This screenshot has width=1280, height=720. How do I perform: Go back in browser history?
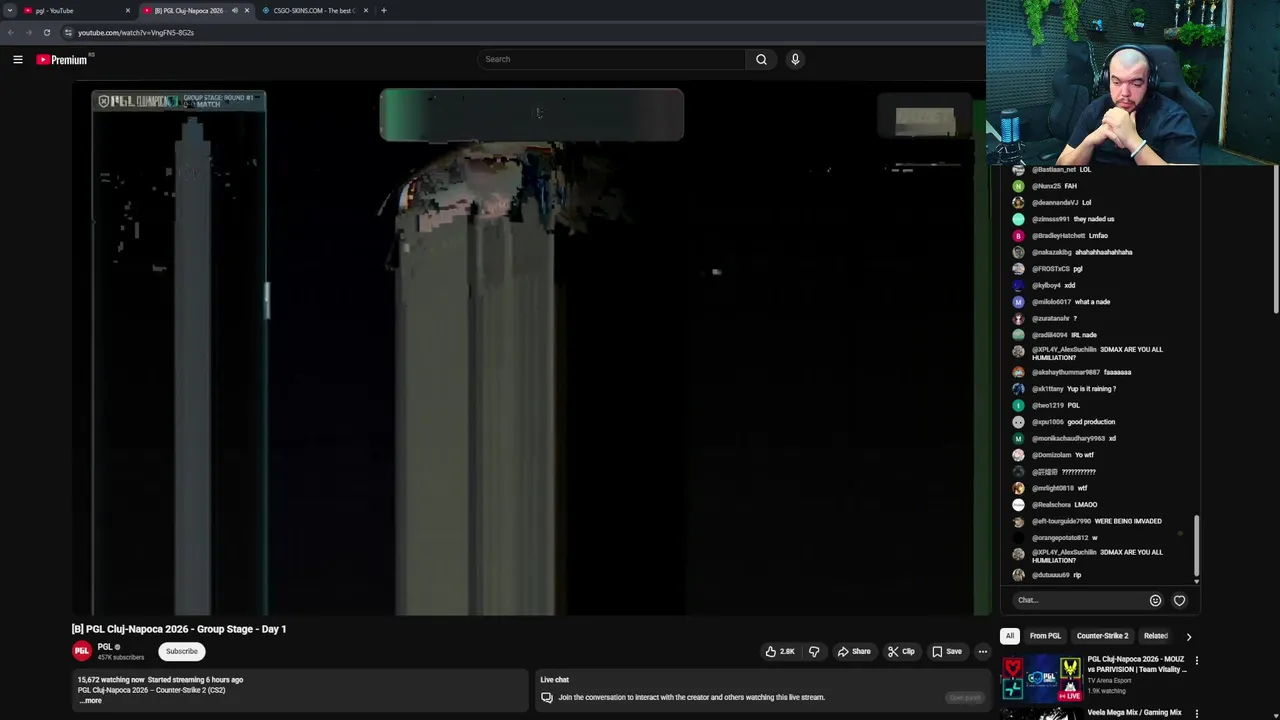click(x=11, y=32)
